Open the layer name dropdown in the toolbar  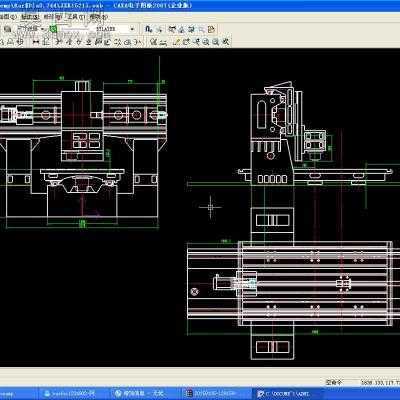31,29
